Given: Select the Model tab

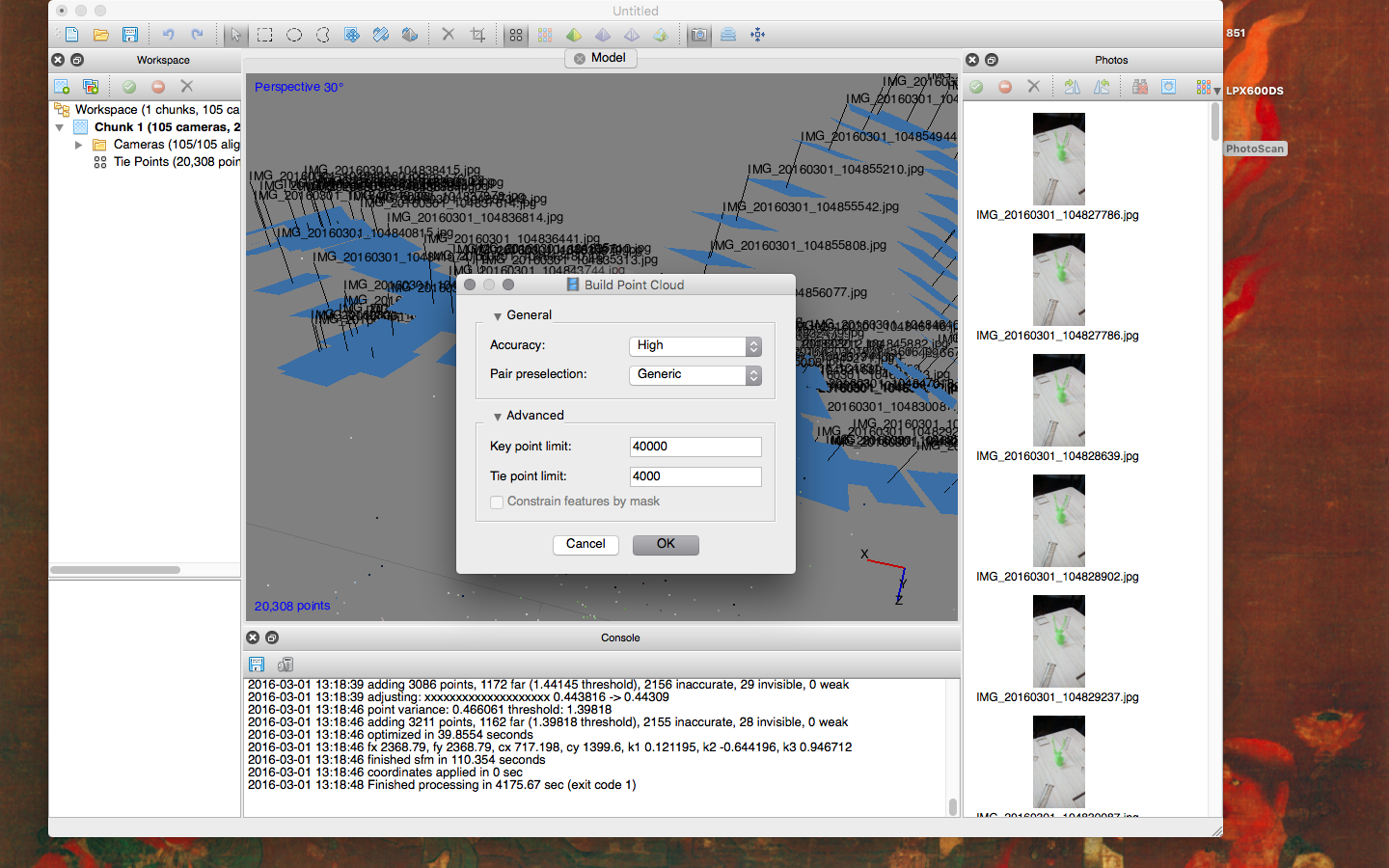Looking at the screenshot, I should coord(600,58).
